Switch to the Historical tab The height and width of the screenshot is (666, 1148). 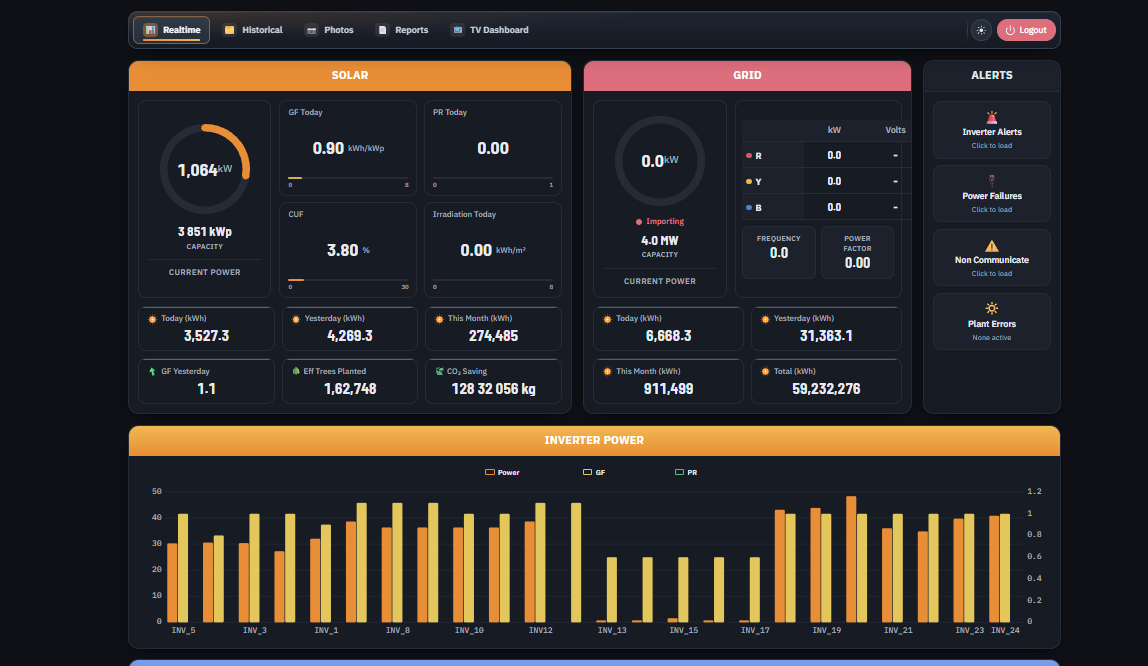click(x=253, y=30)
